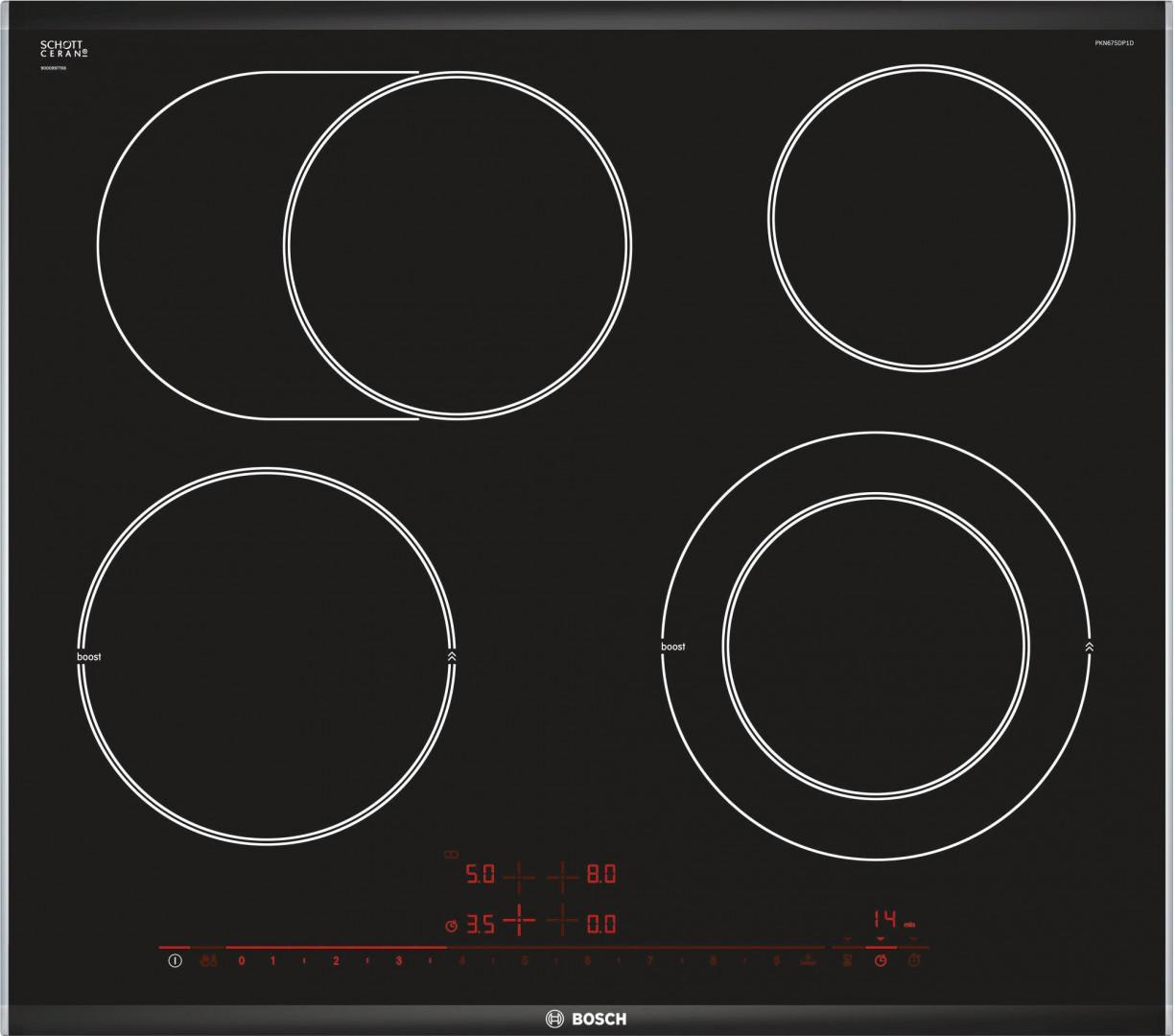Set heat level 0 on the slider

coord(241,960)
